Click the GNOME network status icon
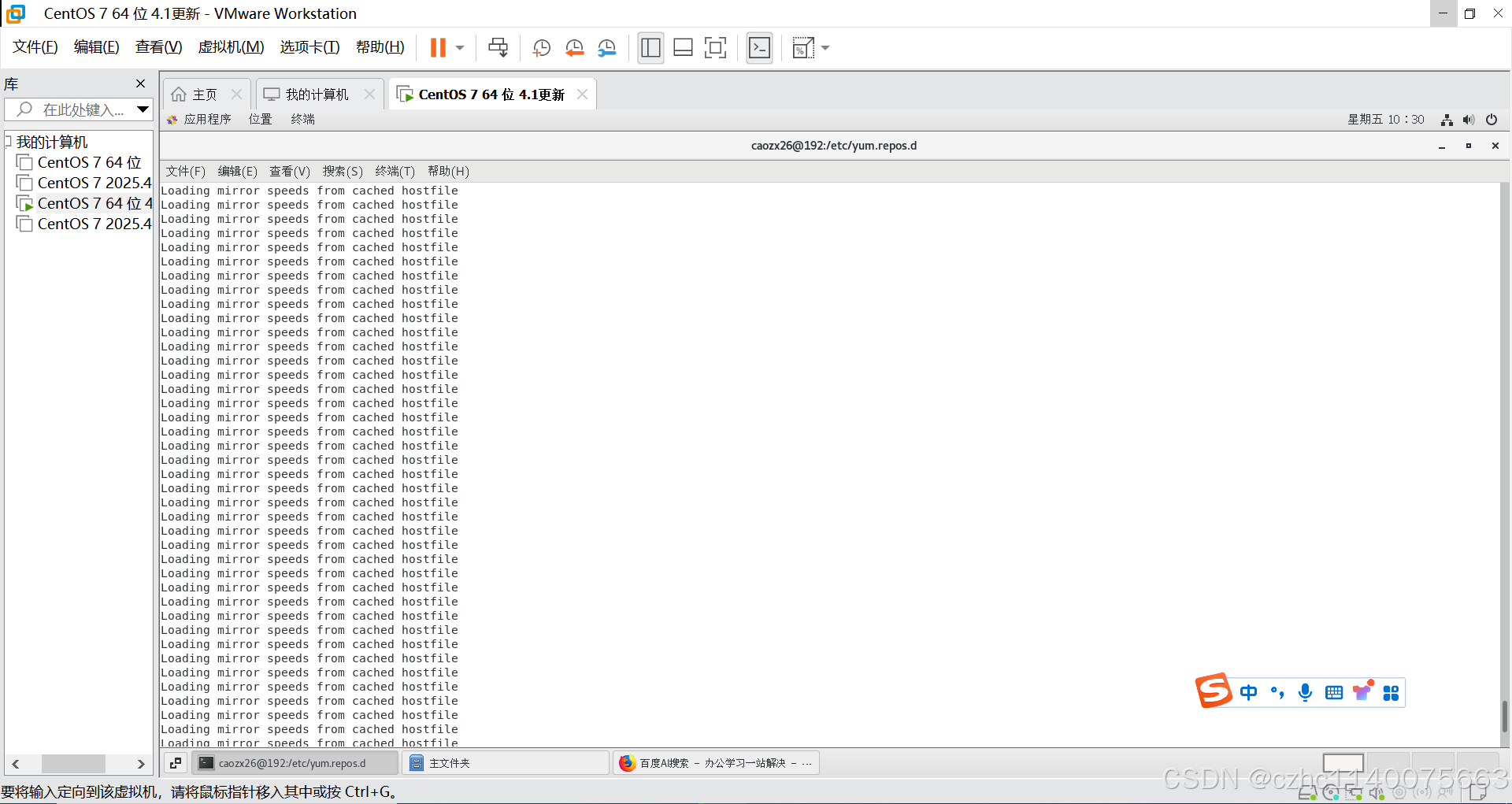The image size is (1512, 804). [1447, 120]
